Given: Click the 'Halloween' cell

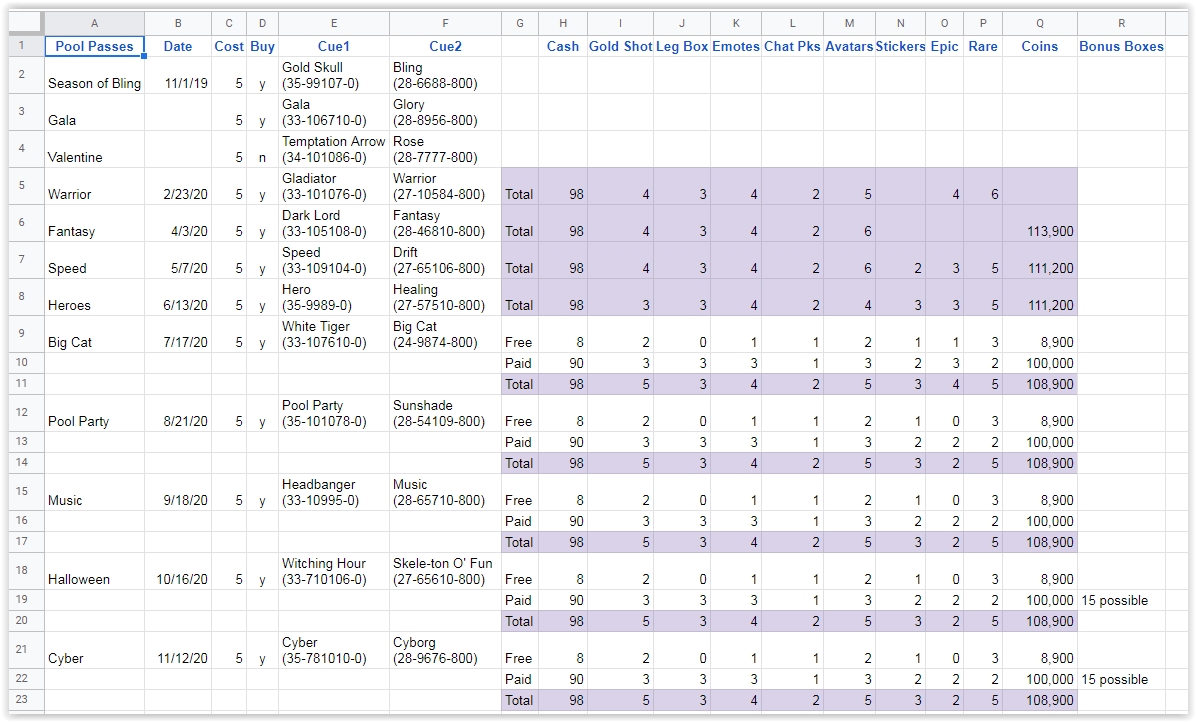Looking at the screenshot, I should pyautogui.click(x=94, y=571).
